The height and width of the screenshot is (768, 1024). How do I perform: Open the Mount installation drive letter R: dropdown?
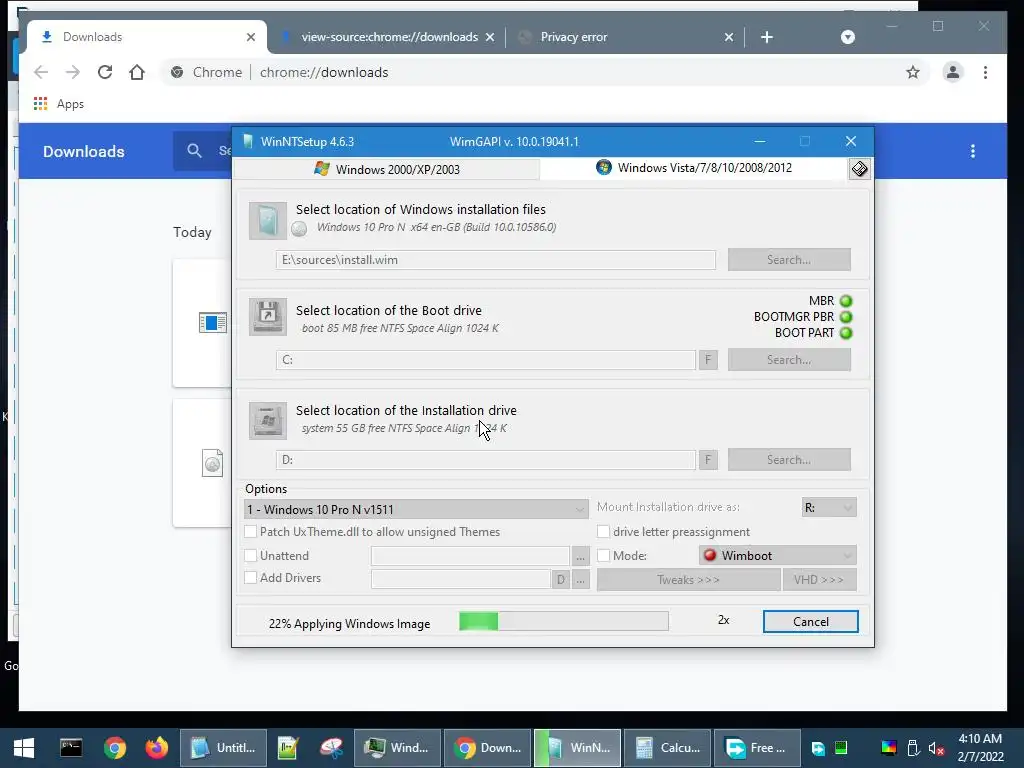(x=829, y=507)
